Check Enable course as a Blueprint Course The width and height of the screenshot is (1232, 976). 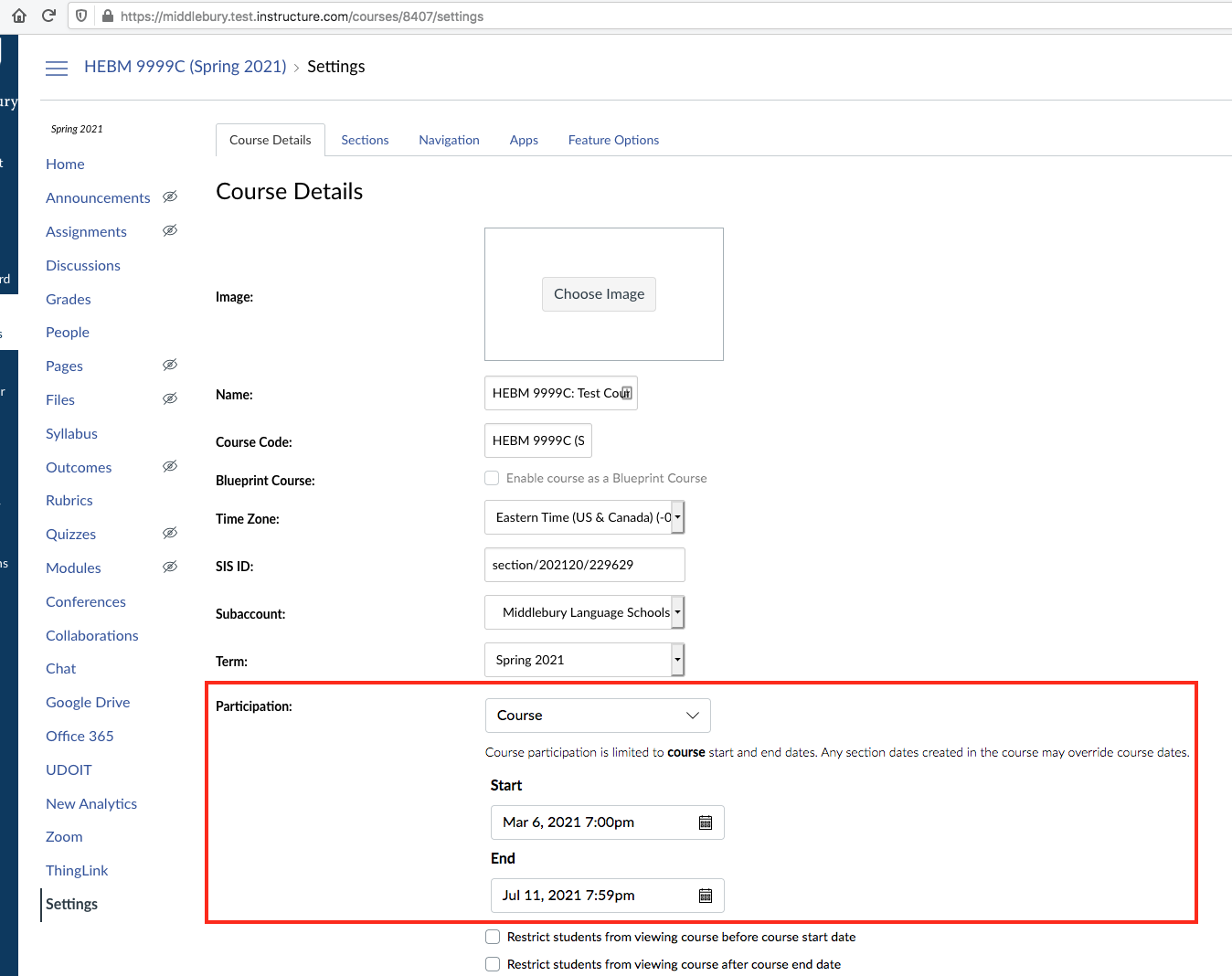(x=492, y=477)
